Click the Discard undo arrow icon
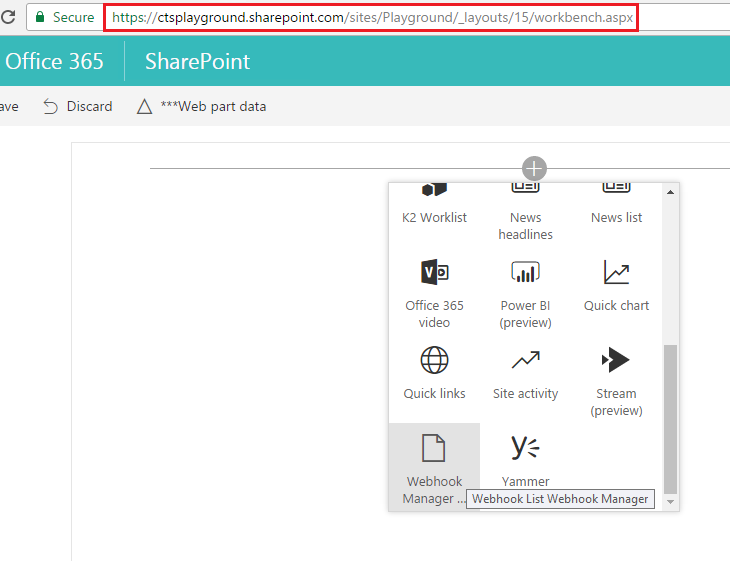The height and width of the screenshot is (561, 730). [x=50, y=107]
